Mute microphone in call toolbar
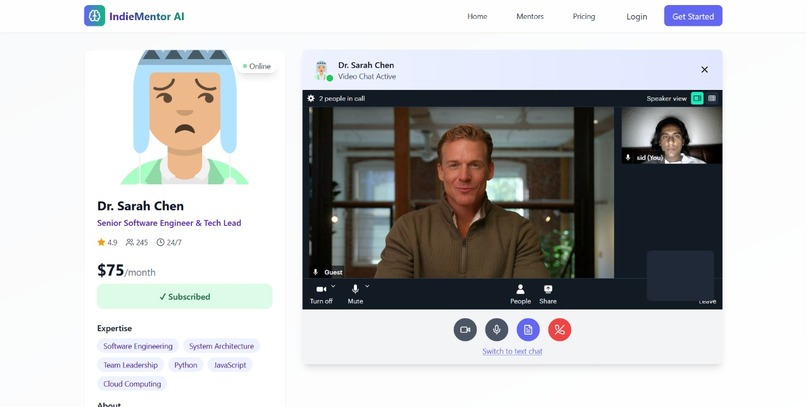806x407 pixels. [x=355, y=294]
